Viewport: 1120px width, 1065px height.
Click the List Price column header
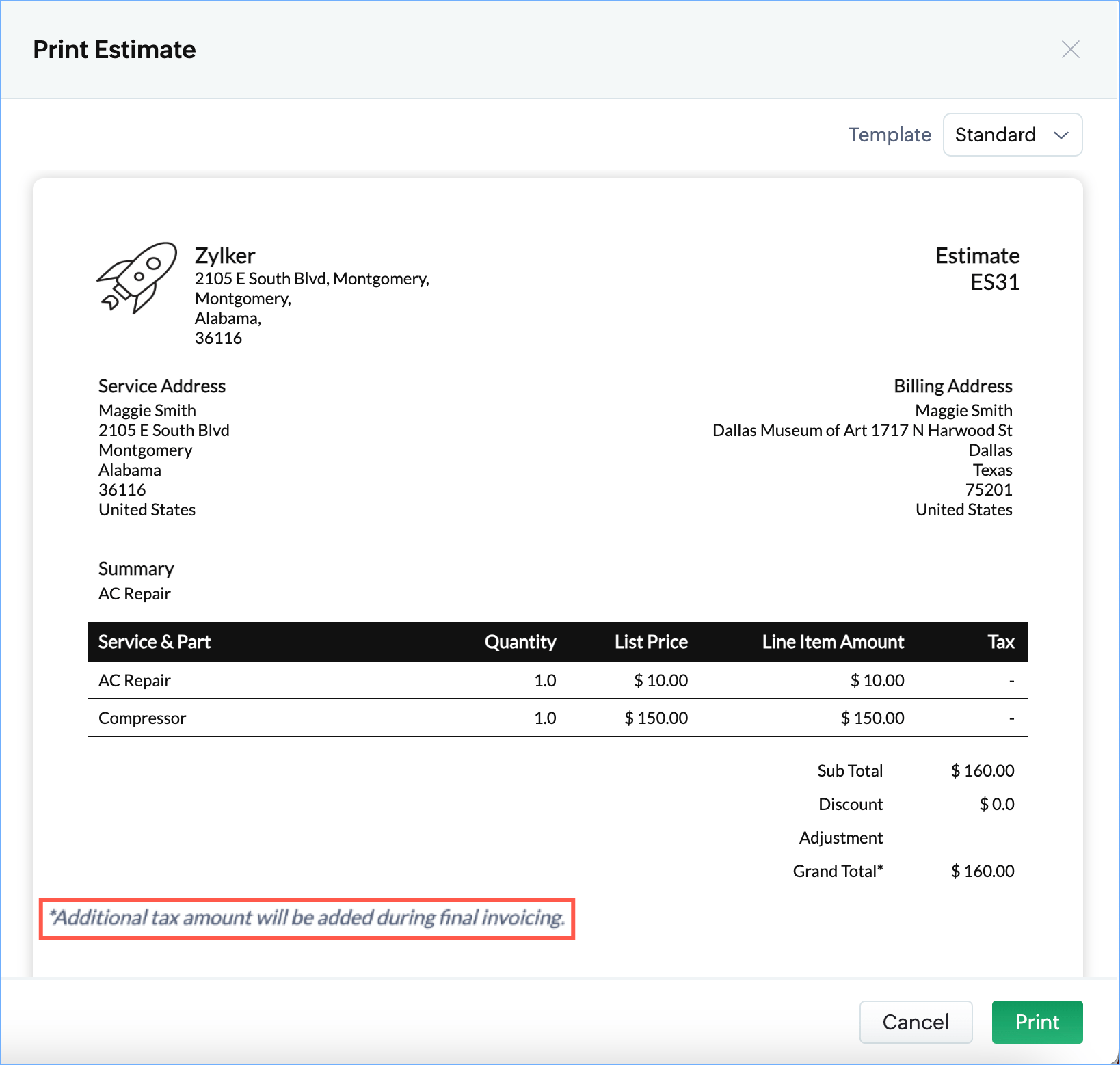click(x=651, y=642)
